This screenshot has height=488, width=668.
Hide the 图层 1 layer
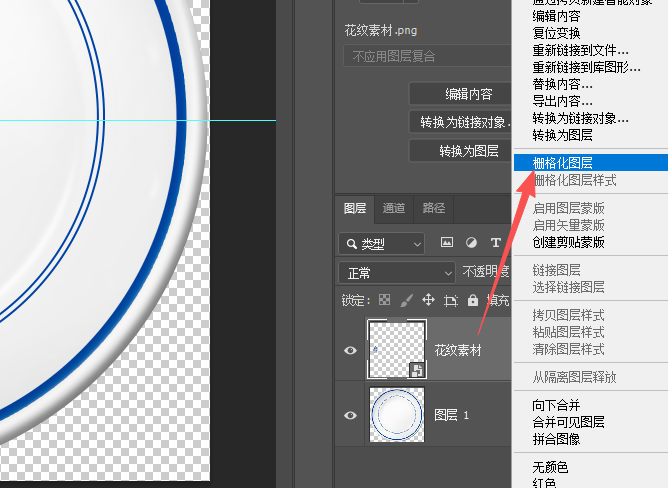pos(350,415)
